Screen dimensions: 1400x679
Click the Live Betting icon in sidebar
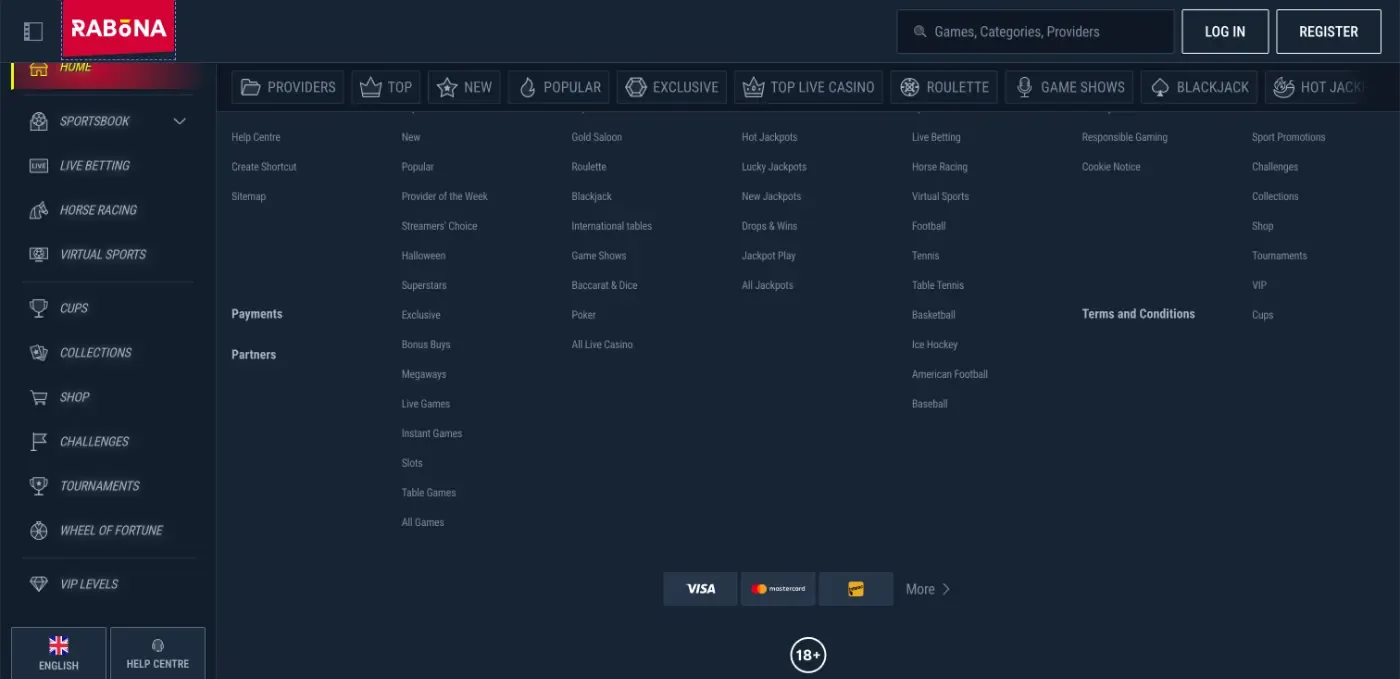click(x=39, y=166)
